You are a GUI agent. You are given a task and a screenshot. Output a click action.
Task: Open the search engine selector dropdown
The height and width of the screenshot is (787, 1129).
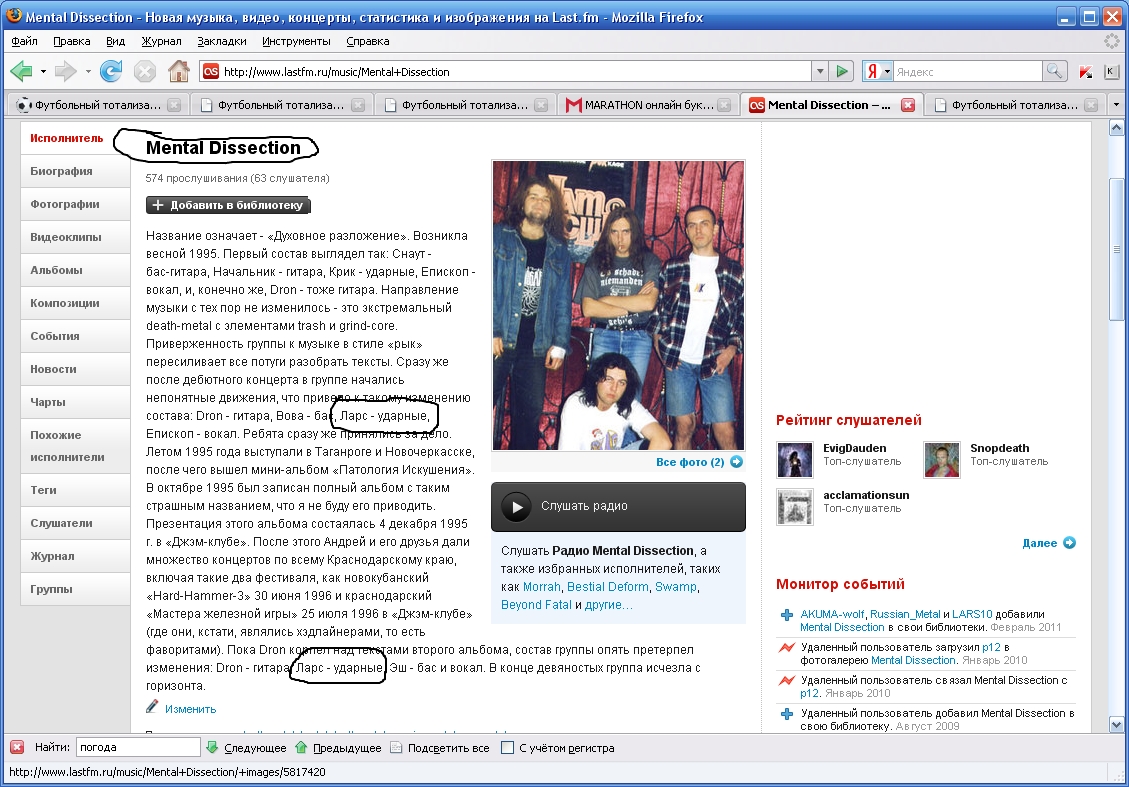coord(887,71)
